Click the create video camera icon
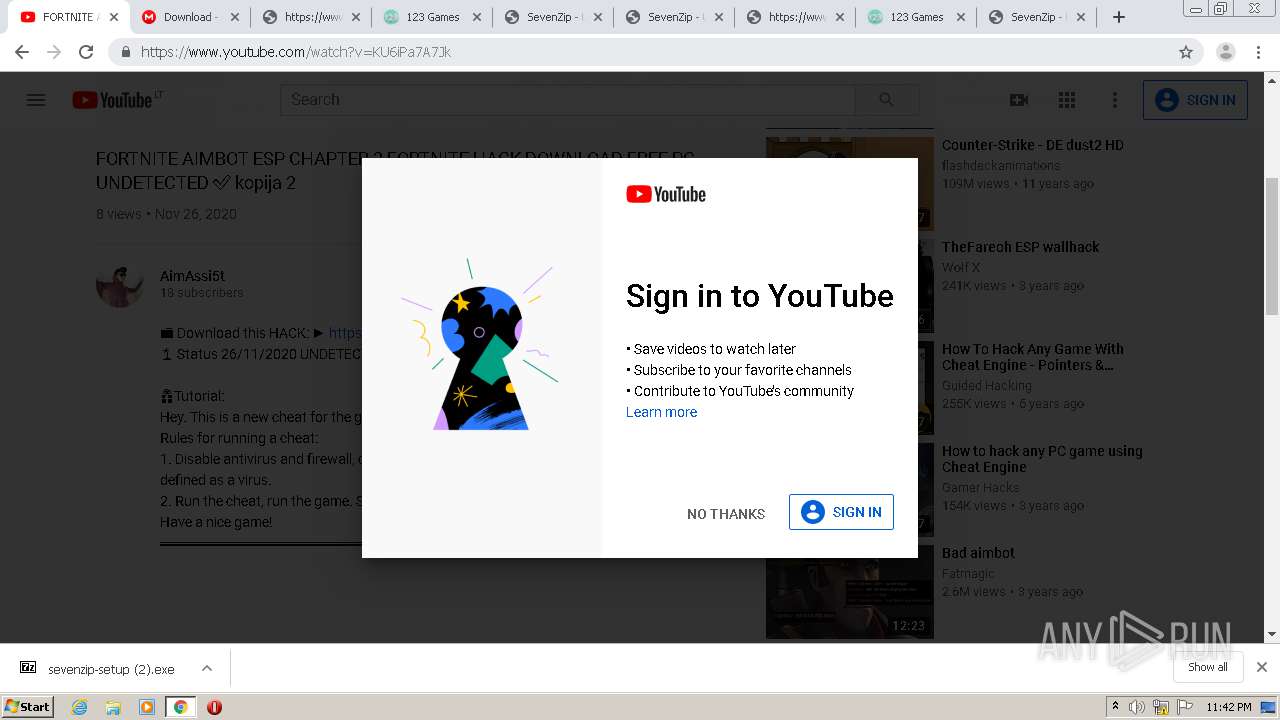This screenshot has height=720, width=1280. pos(1019,100)
